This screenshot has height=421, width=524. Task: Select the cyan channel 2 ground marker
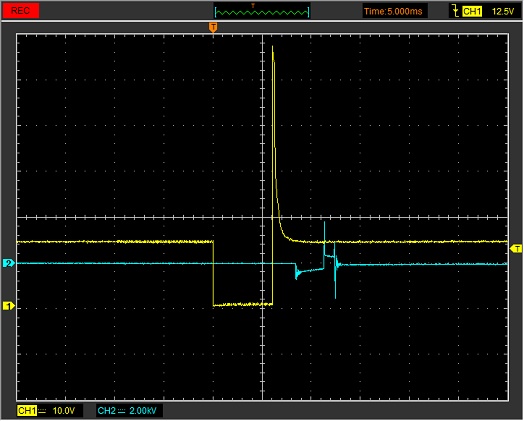9,263
